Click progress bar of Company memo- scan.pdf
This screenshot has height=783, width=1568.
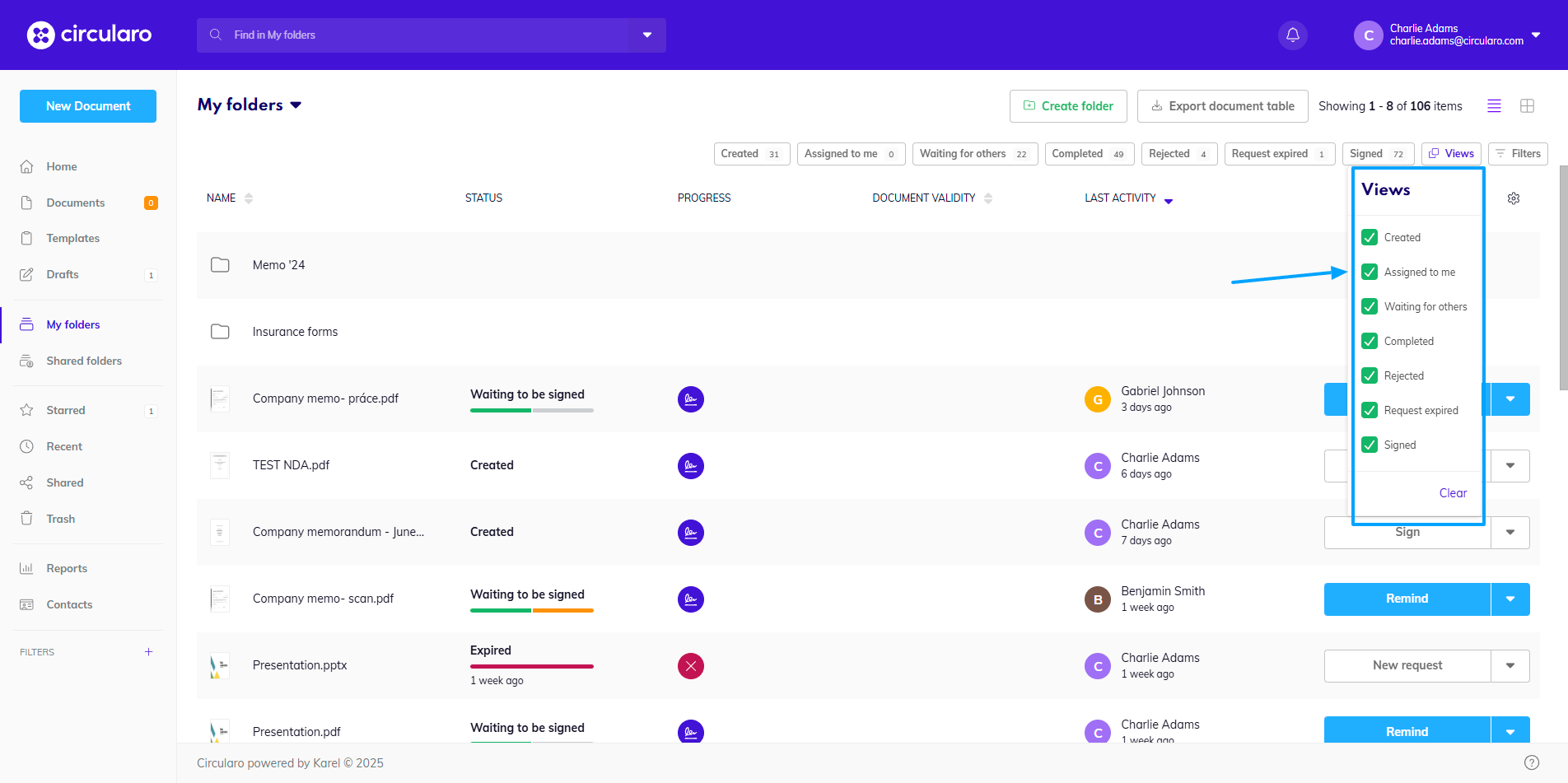[531, 610]
